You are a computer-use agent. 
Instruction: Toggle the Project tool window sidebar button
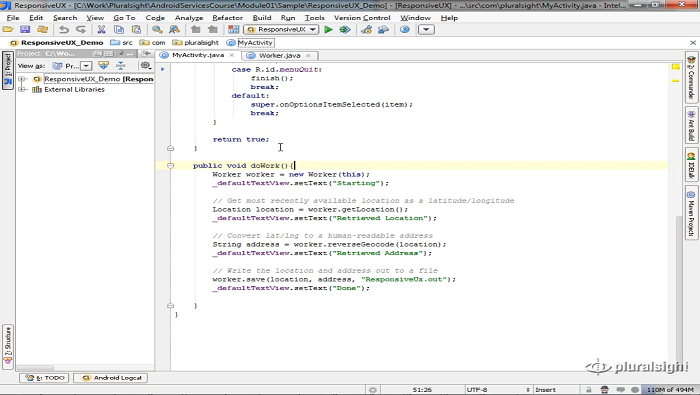(x=8, y=70)
